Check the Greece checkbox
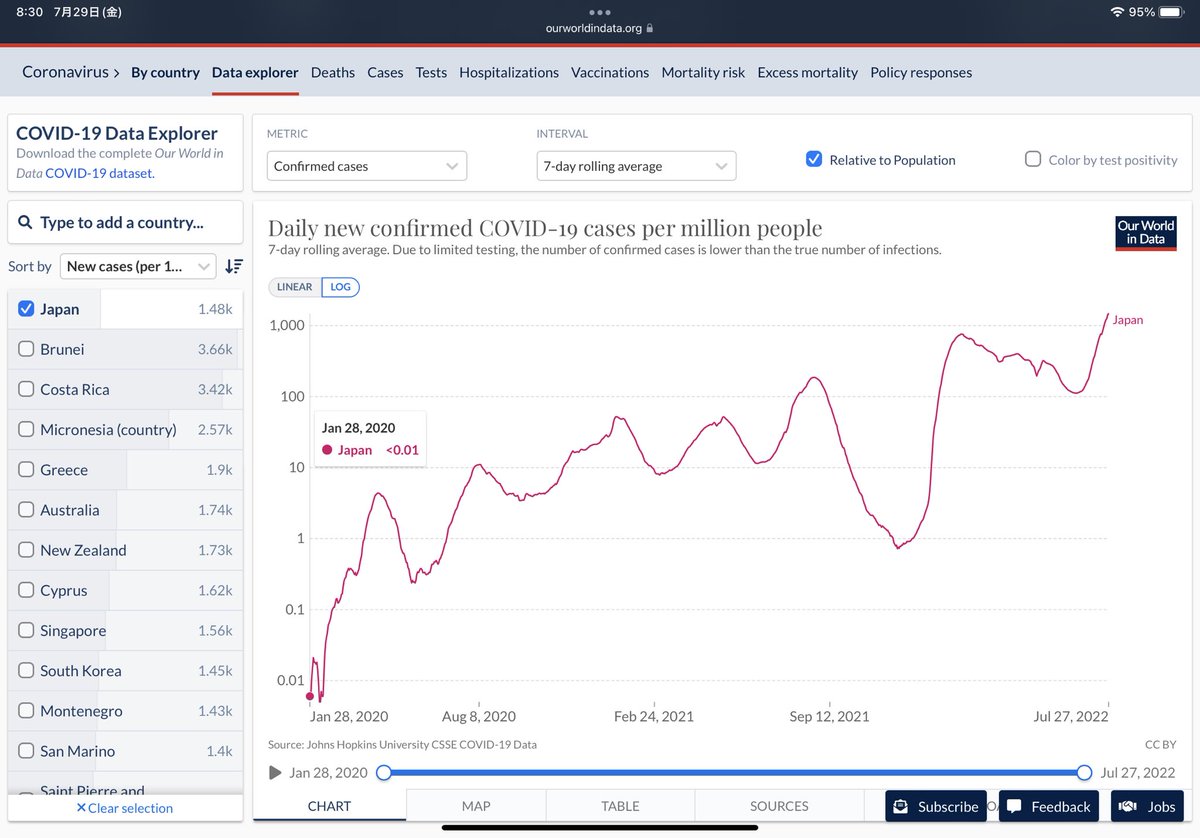1200x838 pixels. 27,470
